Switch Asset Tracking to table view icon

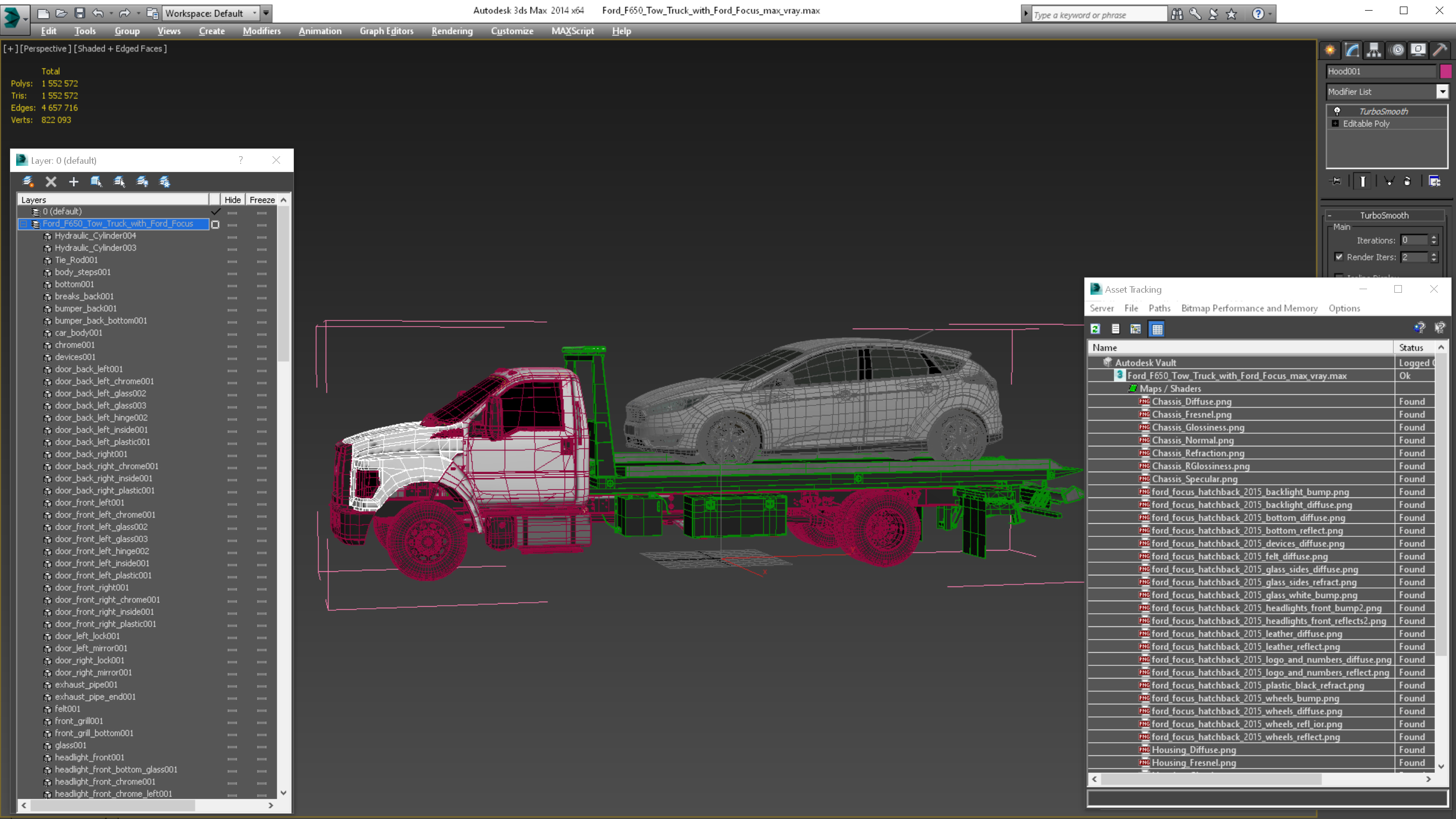[1157, 329]
